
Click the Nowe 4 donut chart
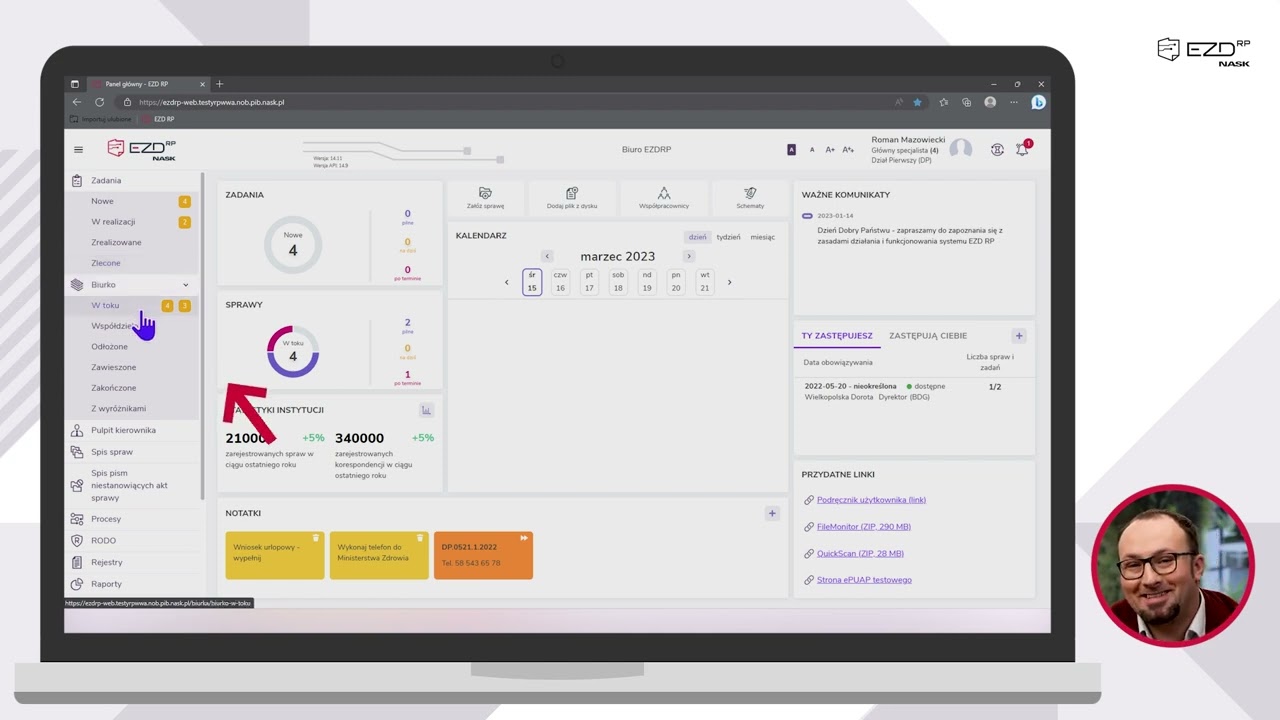point(293,245)
